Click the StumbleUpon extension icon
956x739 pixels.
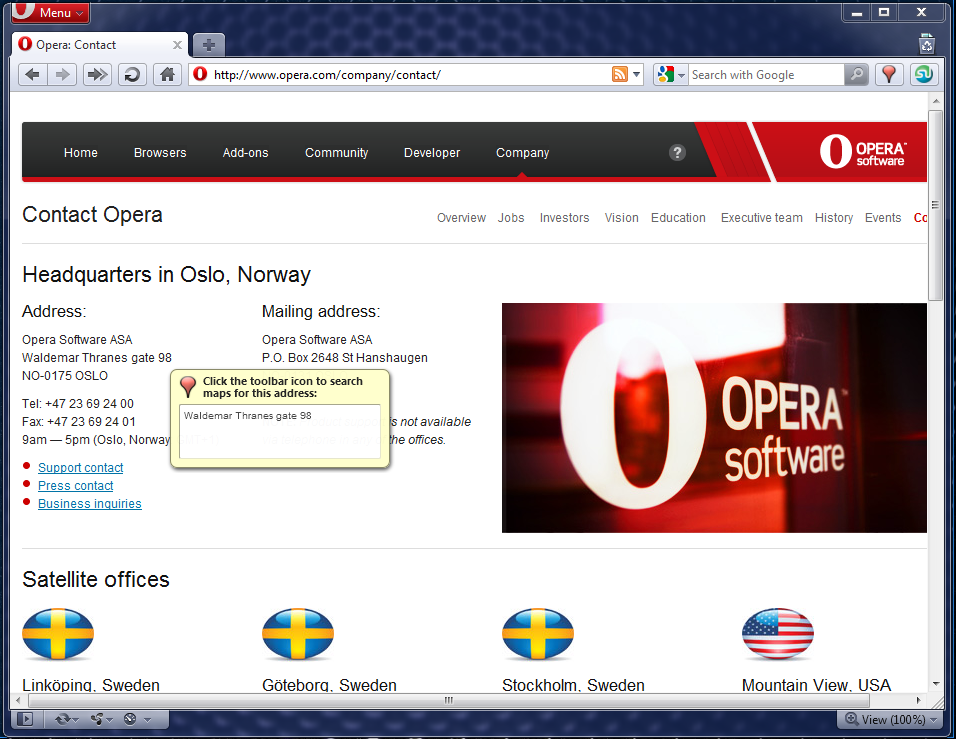[924, 74]
